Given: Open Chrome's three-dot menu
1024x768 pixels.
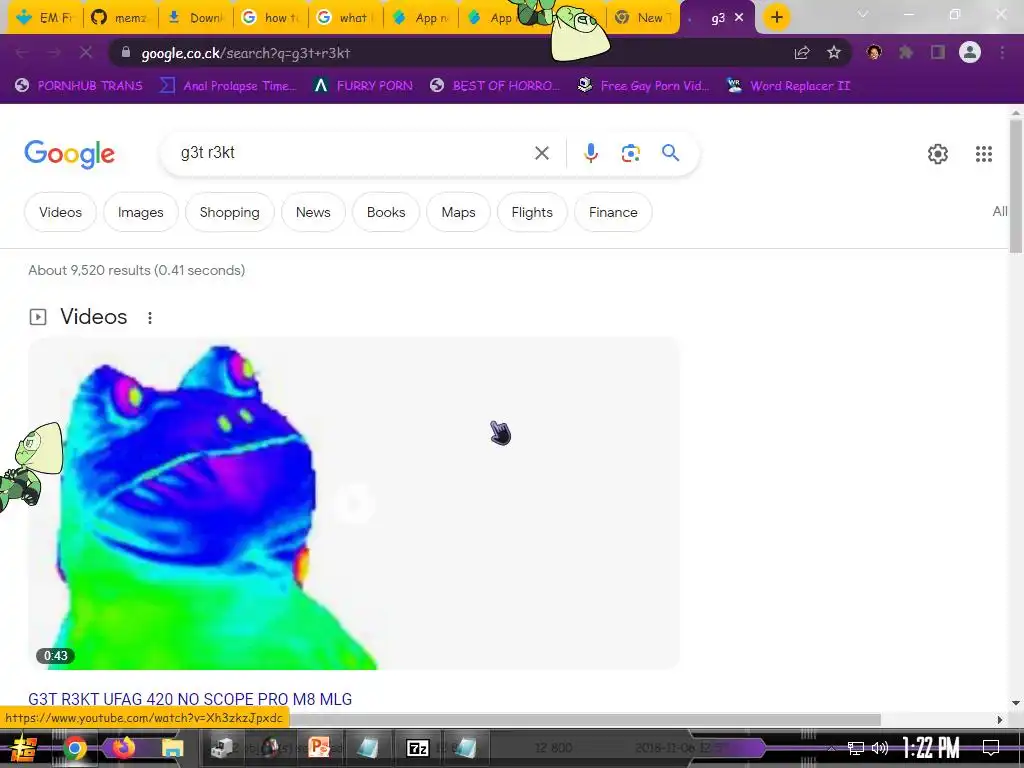Looking at the screenshot, I should 1002,53.
